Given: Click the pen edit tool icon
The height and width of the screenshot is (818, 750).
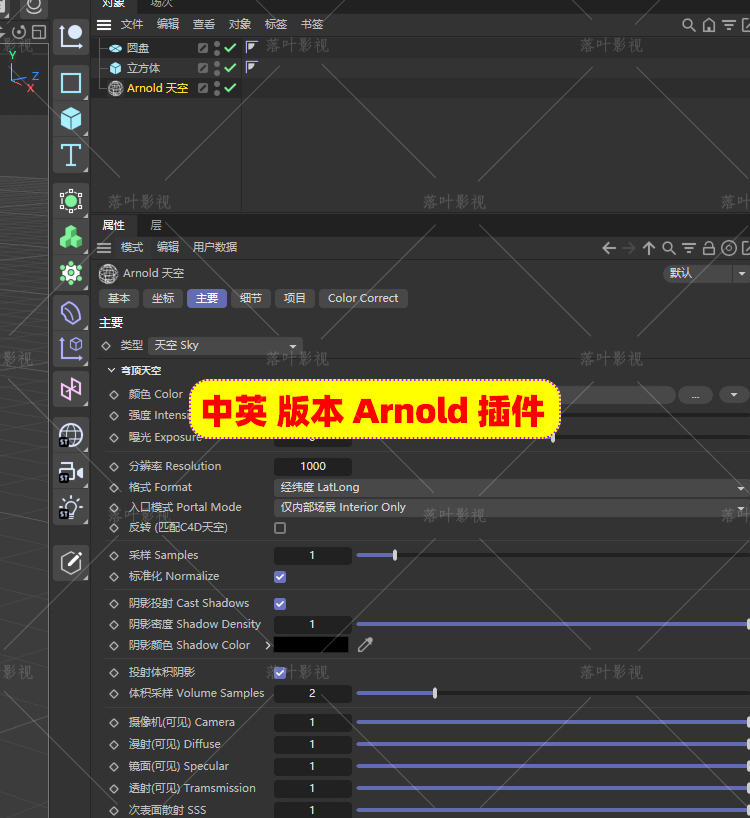Looking at the screenshot, I should (x=71, y=562).
